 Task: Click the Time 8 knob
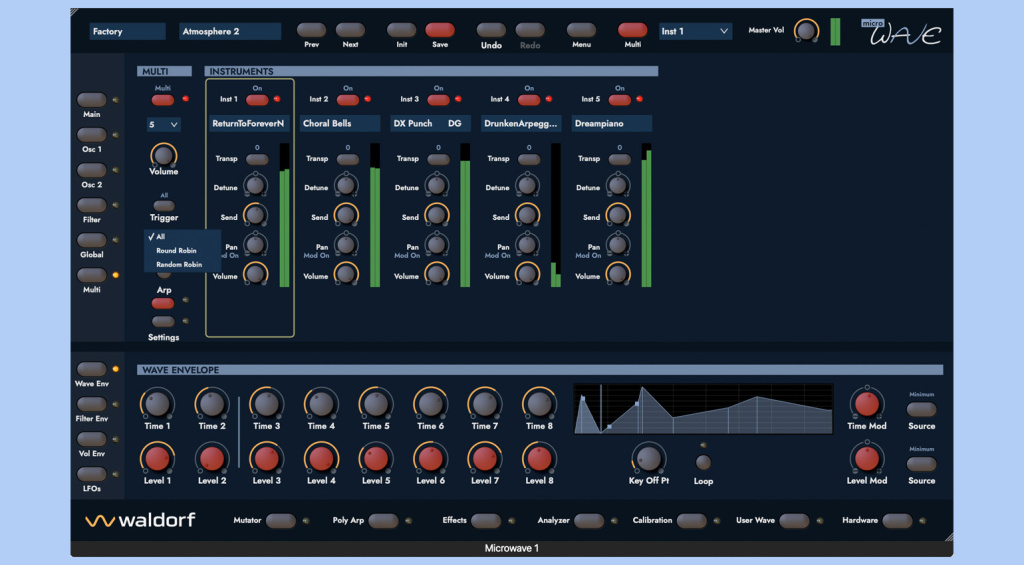tap(539, 404)
